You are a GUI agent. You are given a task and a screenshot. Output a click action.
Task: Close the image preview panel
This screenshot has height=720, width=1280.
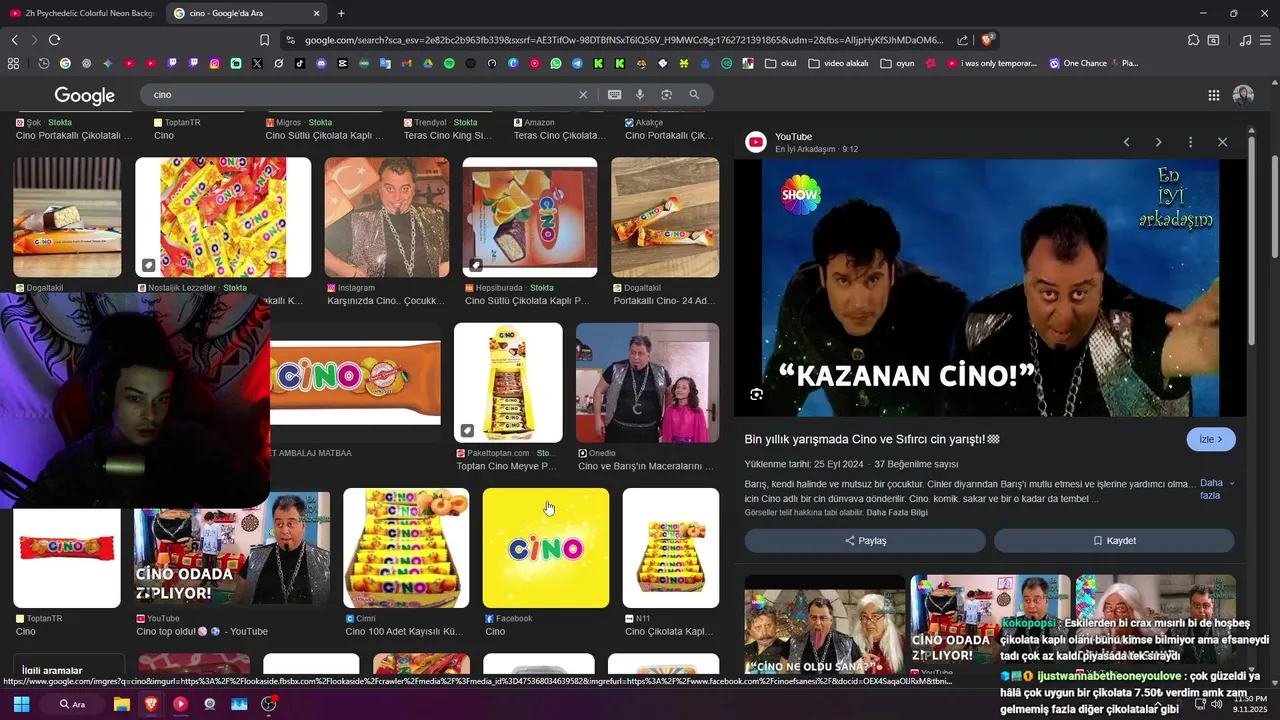[x=1222, y=142]
